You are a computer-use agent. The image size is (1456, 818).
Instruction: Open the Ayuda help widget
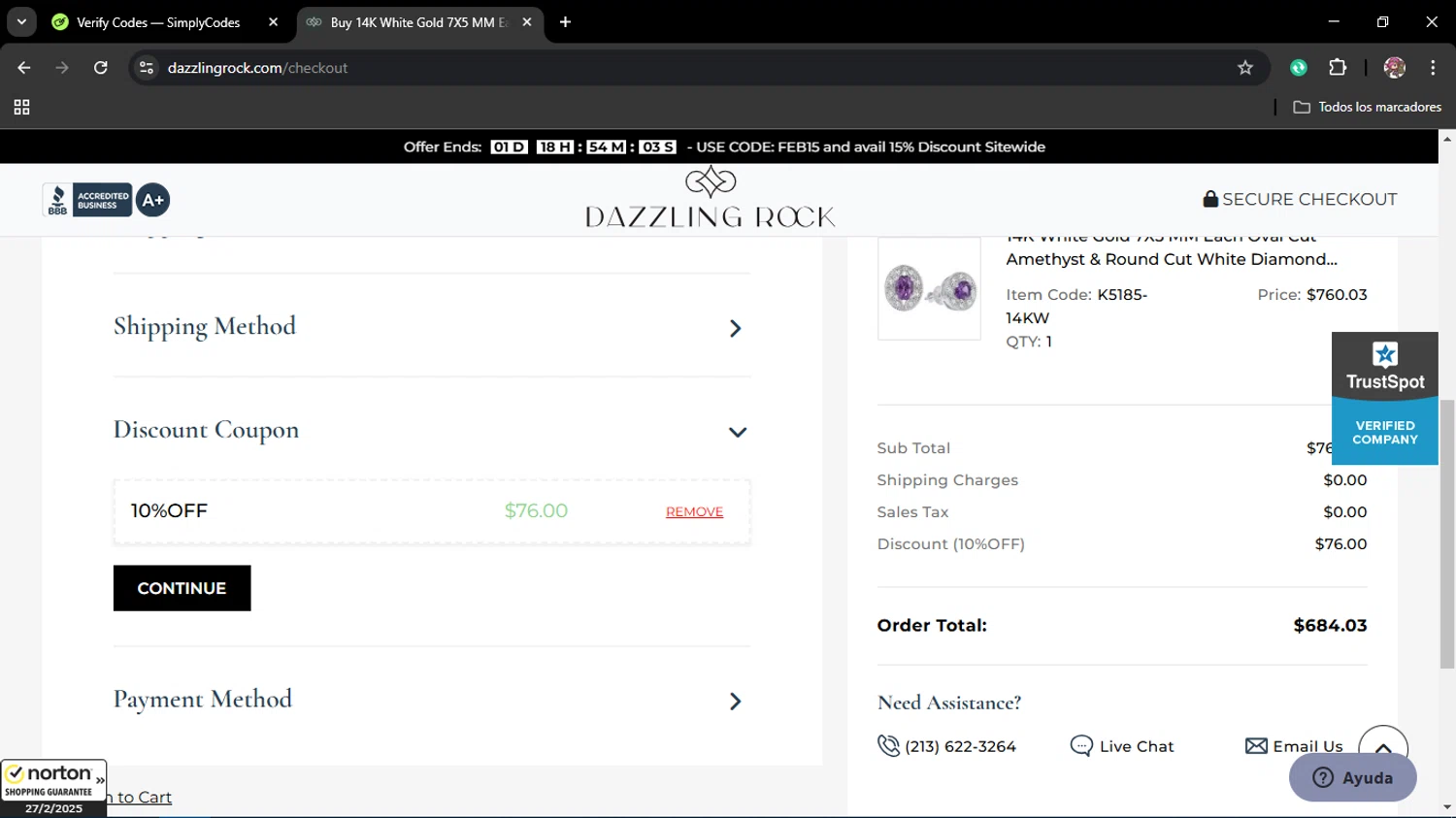click(x=1353, y=777)
